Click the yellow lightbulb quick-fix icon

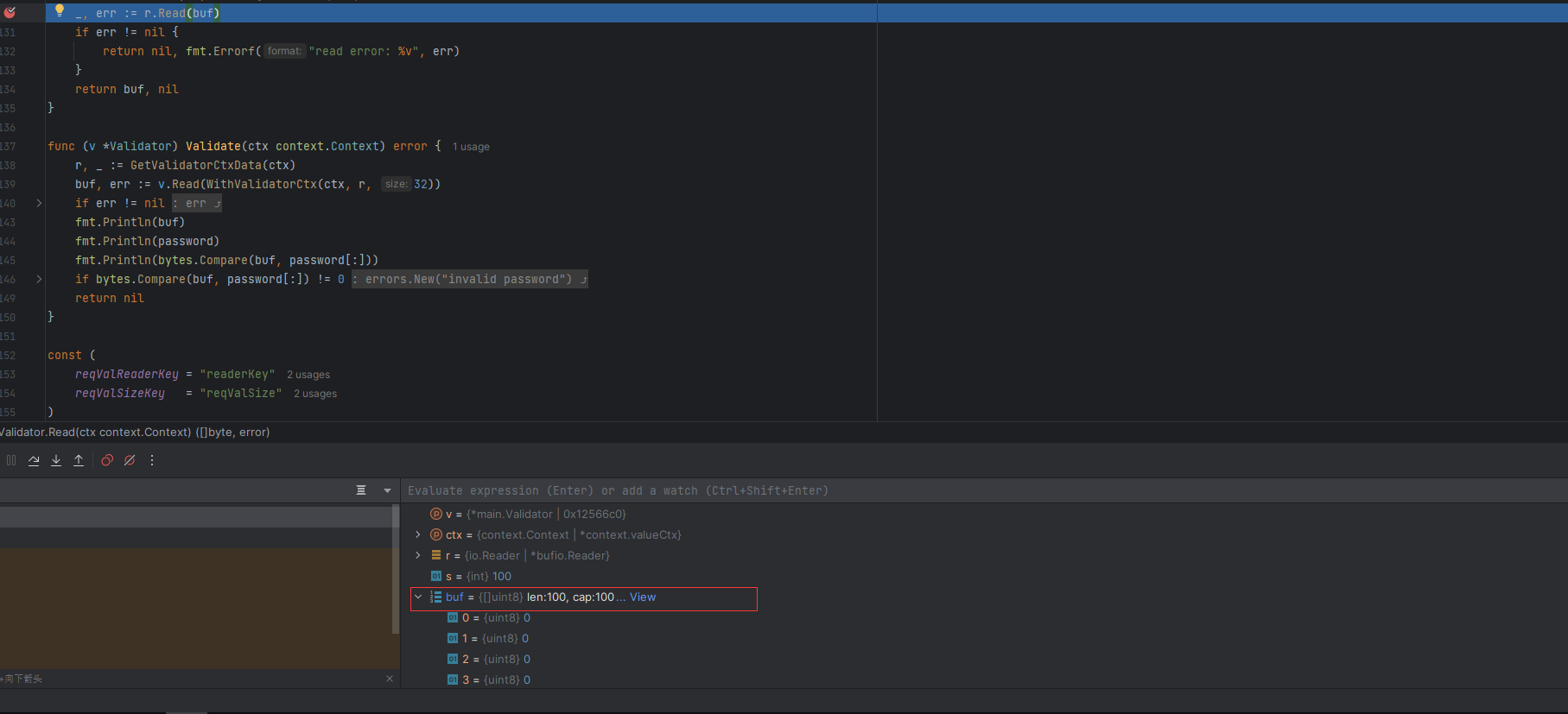pyautogui.click(x=60, y=10)
